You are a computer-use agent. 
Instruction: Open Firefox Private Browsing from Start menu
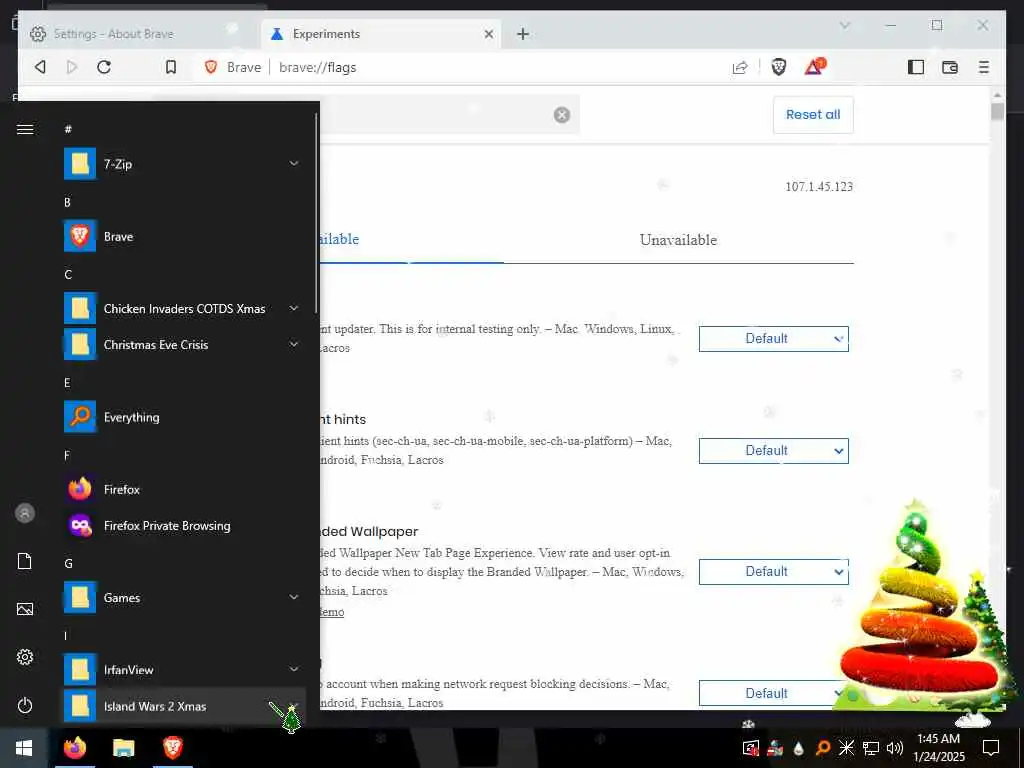tap(183, 525)
